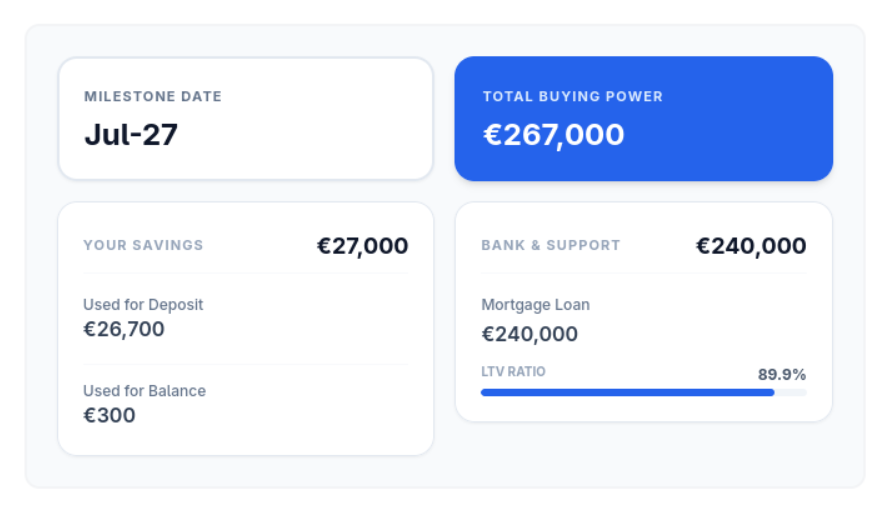Click the Bank & Support header label

(x=551, y=245)
